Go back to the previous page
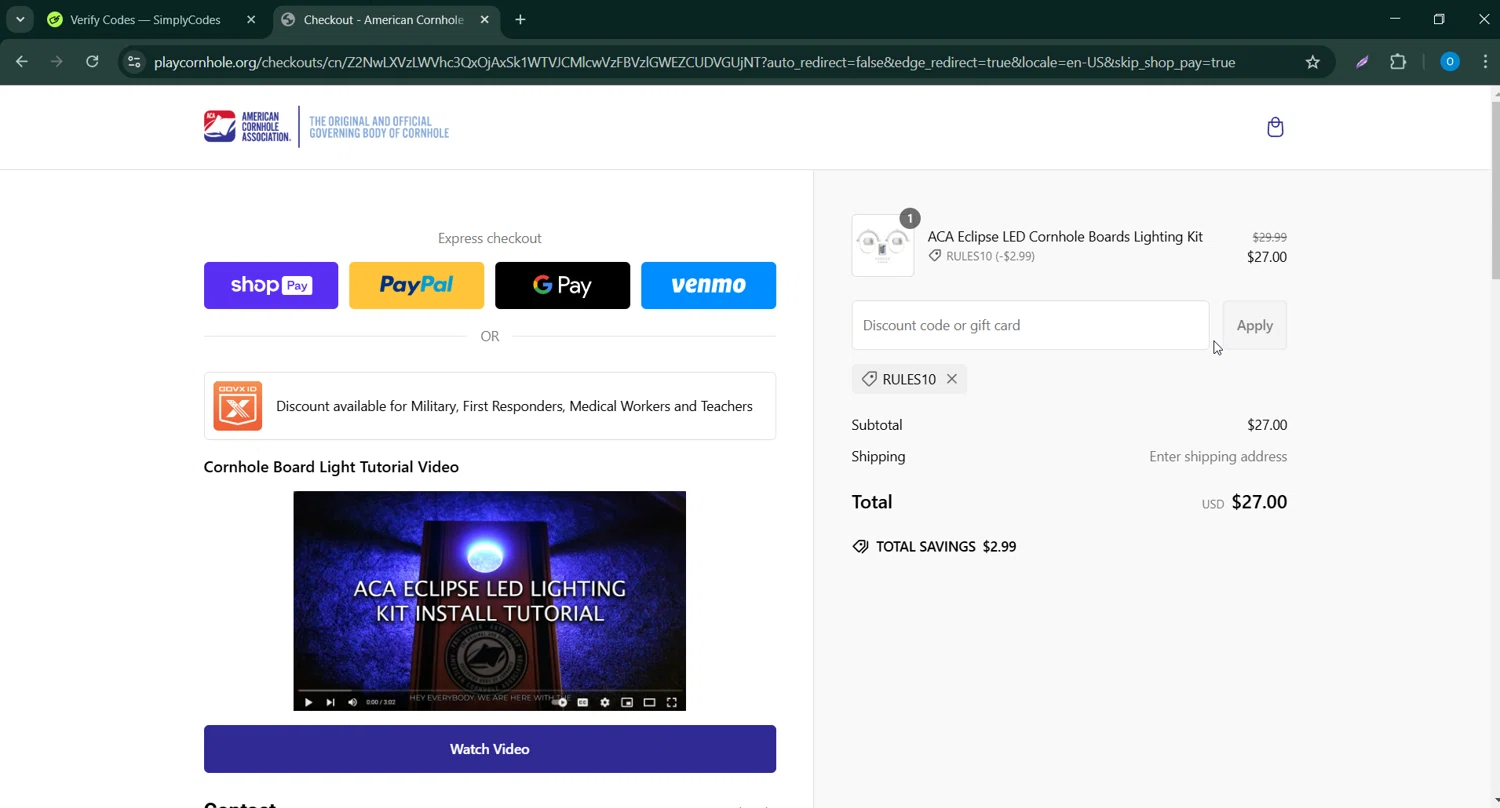1500x808 pixels. tap(22, 62)
